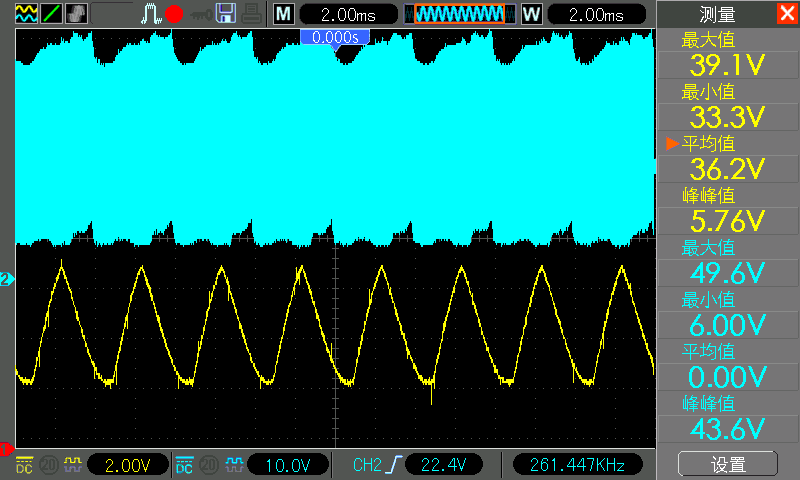Image resolution: width=800 pixels, height=480 pixels.
Task: Click the orange arrow beside 平均值
Action: tap(672, 144)
